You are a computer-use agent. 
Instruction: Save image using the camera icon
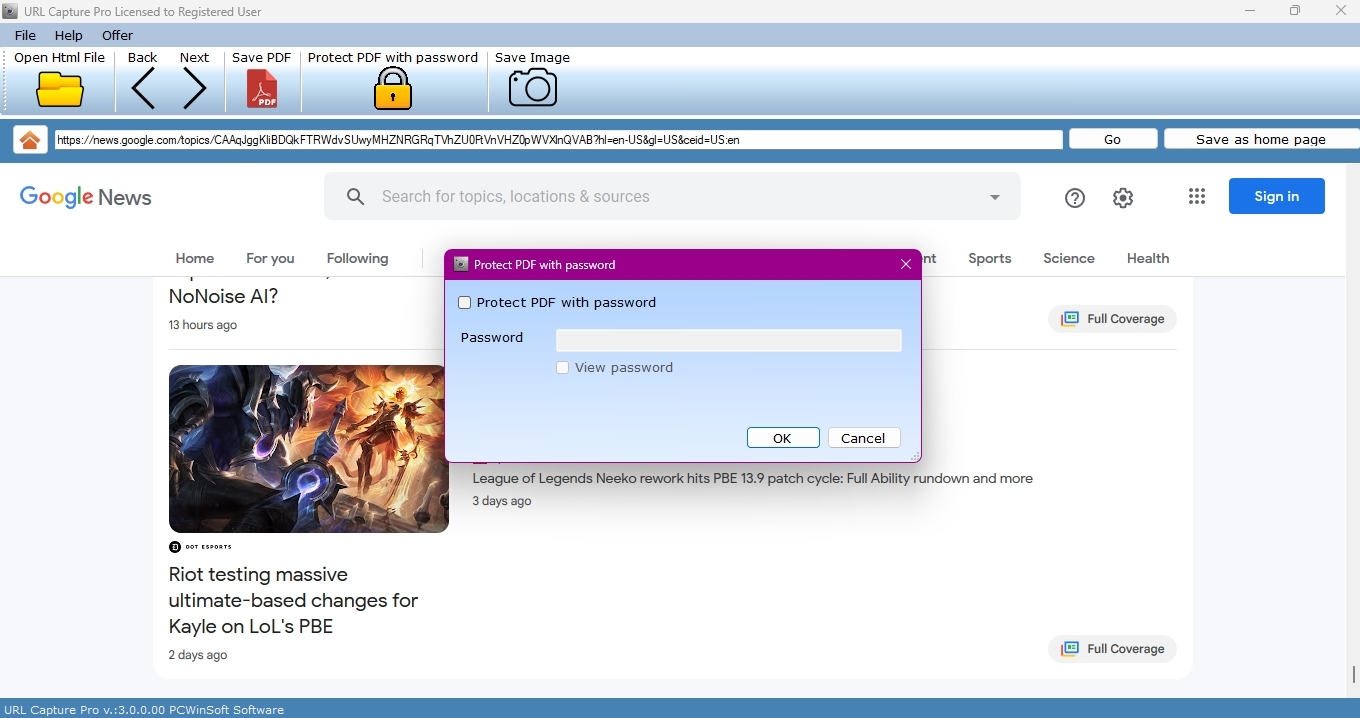click(532, 89)
